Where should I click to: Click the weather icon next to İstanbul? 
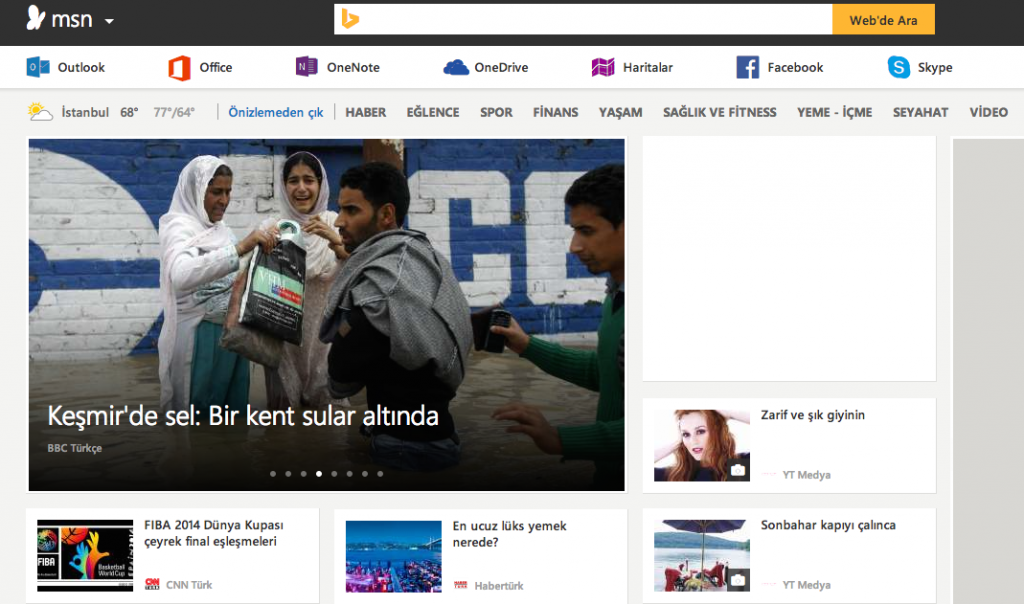39,111
